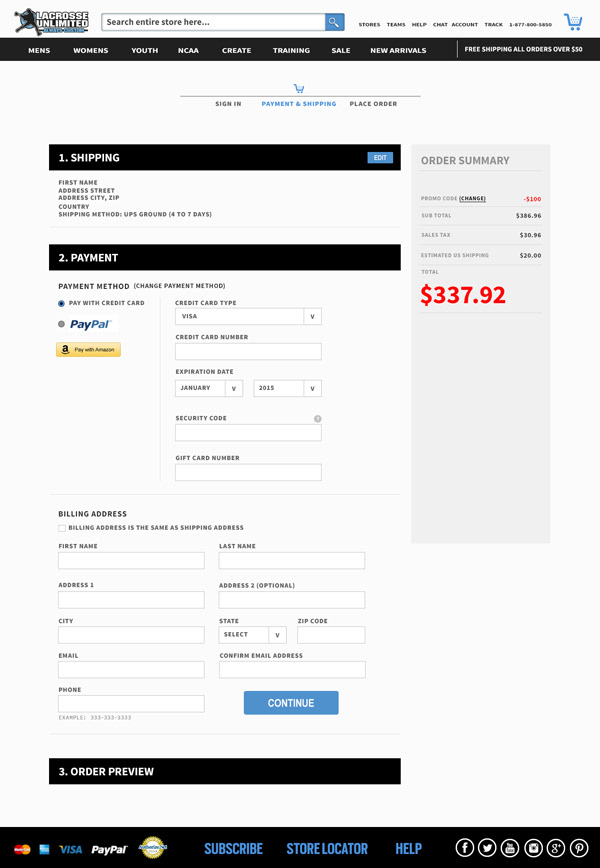
Task: Expand the Credit Card Type dropdown
Action: coord(248,317)
